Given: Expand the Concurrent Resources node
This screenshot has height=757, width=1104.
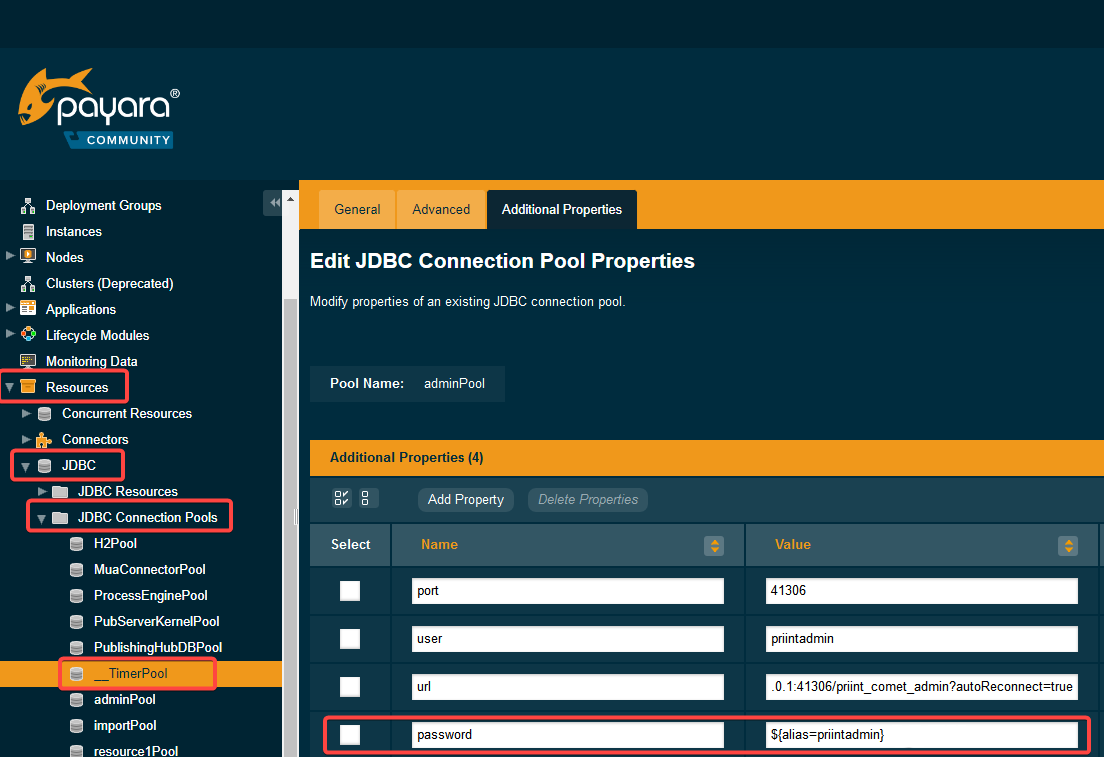Looking at the screenshot, I should 27,413.
